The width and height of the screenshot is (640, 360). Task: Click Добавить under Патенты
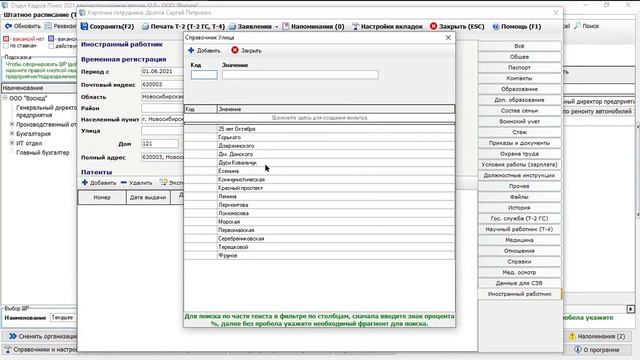99,182
